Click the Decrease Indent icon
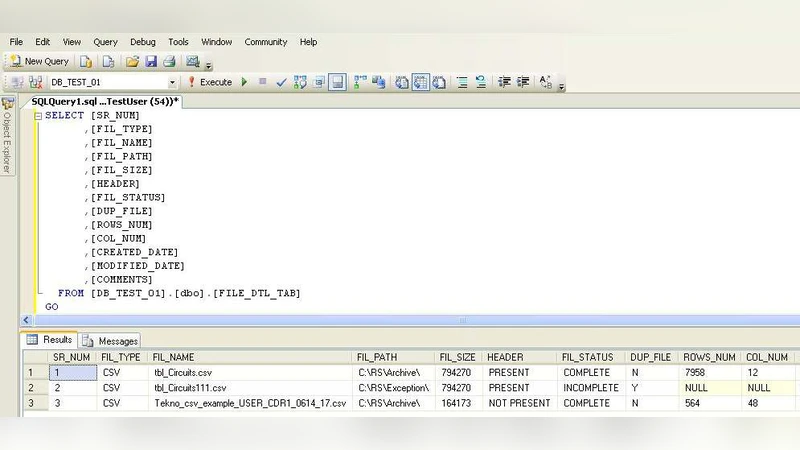Screen dimensions: 800x450 (504, 82)
